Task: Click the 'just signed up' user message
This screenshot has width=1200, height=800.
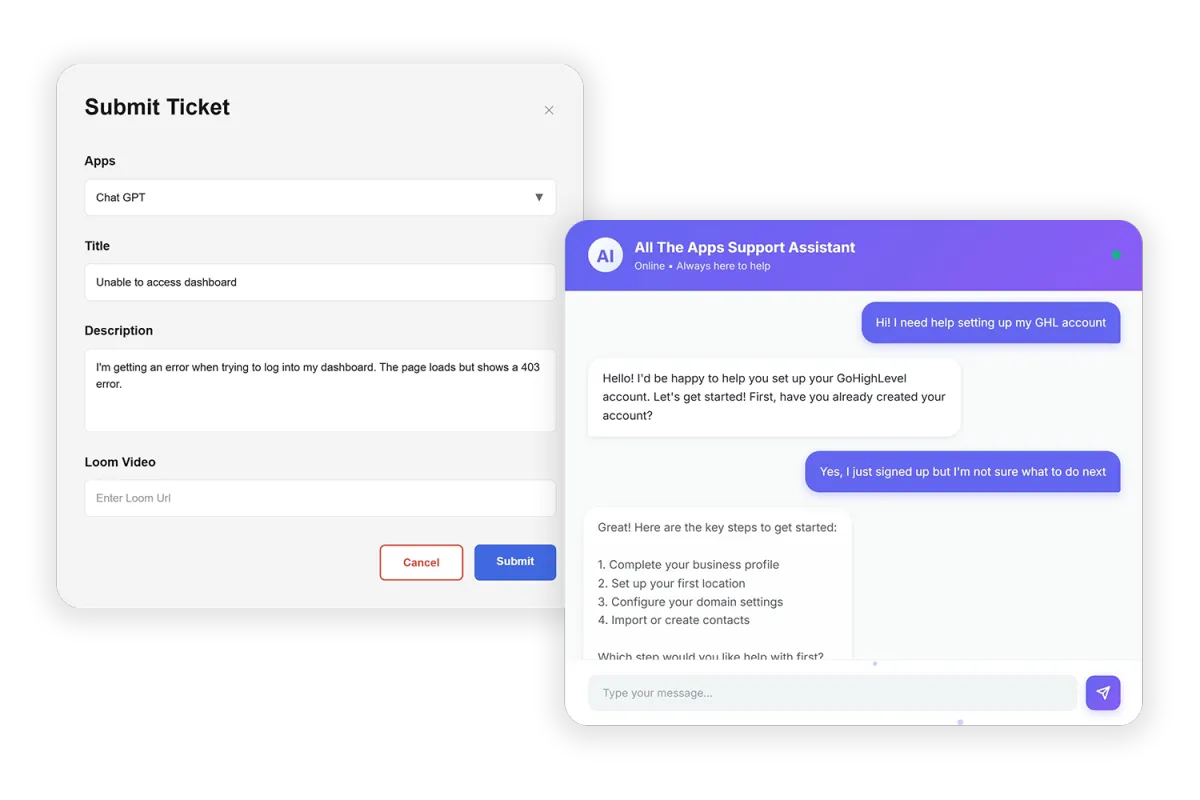Action: point(963,472)
